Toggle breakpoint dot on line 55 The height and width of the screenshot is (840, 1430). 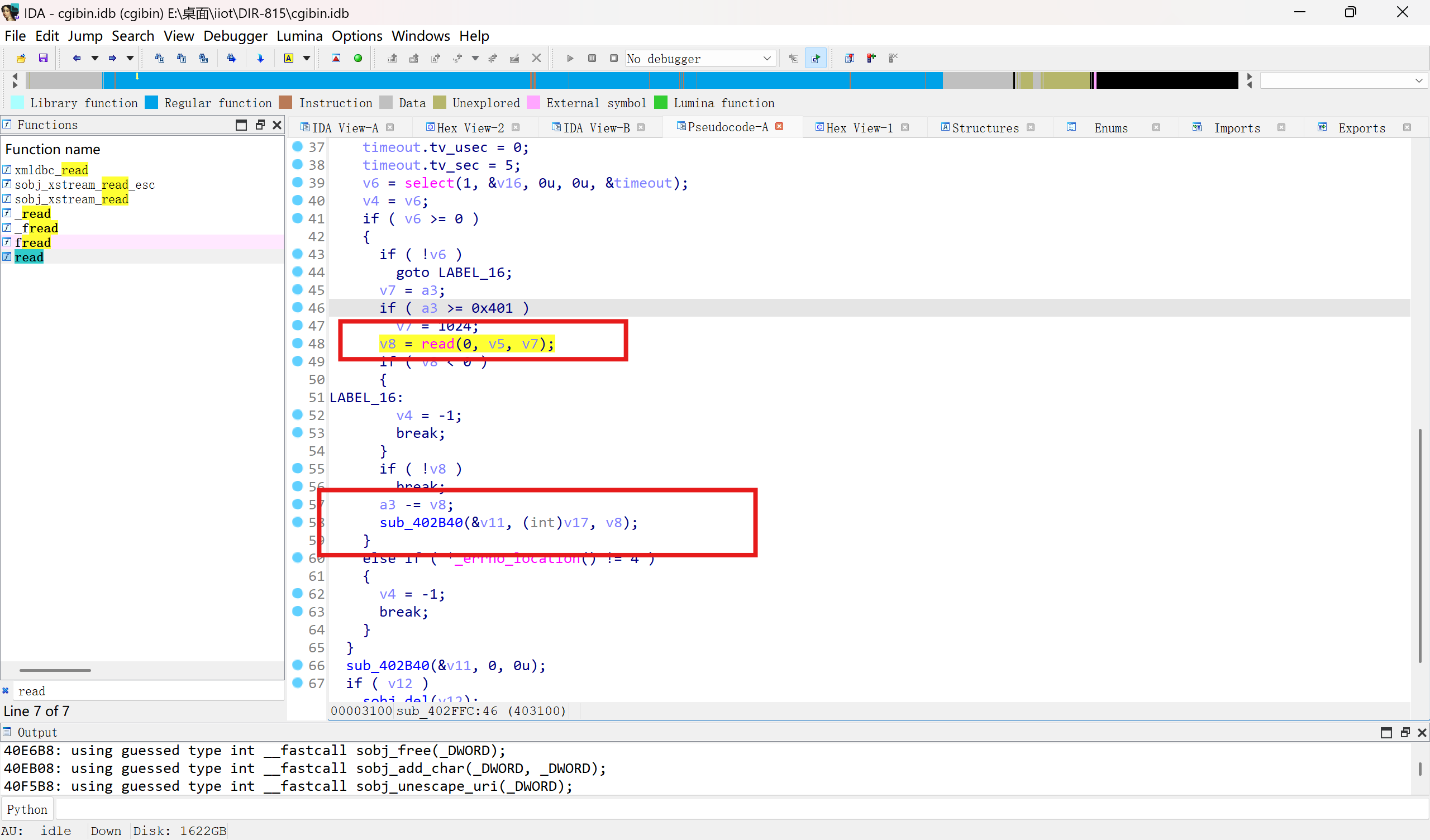point(297,468)
